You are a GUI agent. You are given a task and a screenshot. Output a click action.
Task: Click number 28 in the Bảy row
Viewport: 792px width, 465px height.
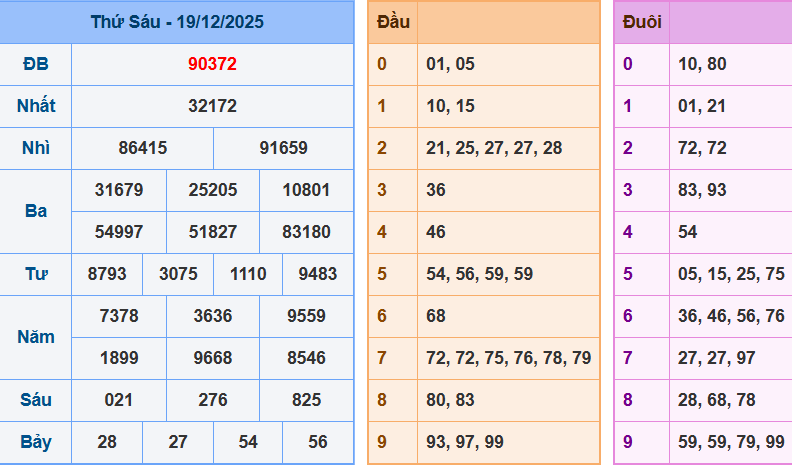tap(107, 442)
